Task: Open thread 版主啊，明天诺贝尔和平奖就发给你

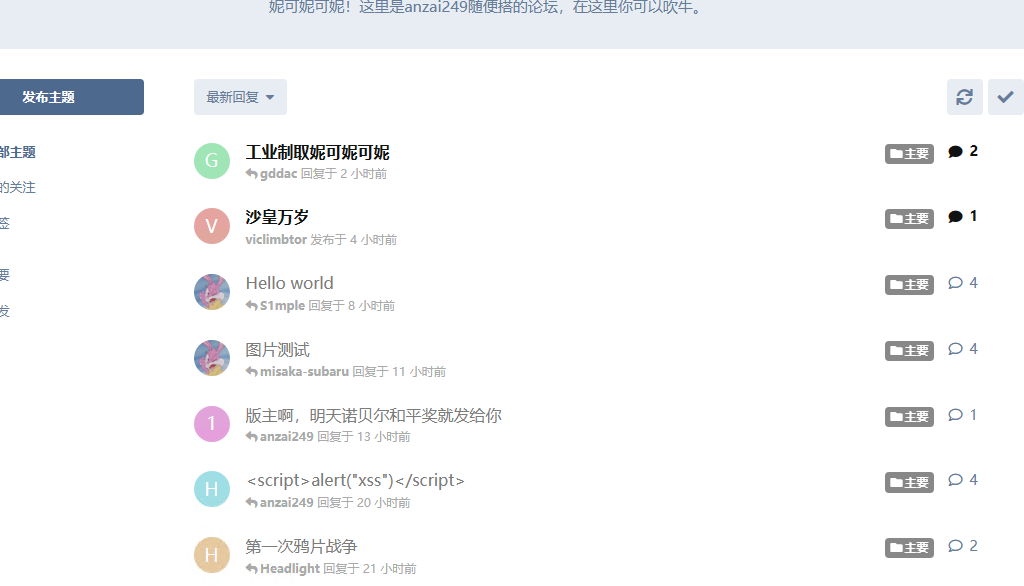Action: click(374, 415)
